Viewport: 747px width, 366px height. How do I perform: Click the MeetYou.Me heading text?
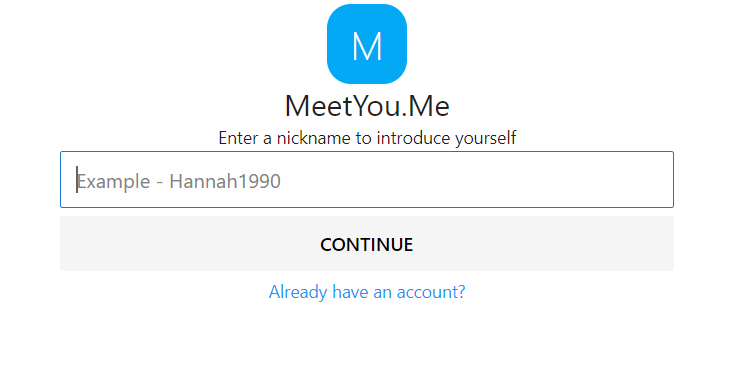pos(367,106)
